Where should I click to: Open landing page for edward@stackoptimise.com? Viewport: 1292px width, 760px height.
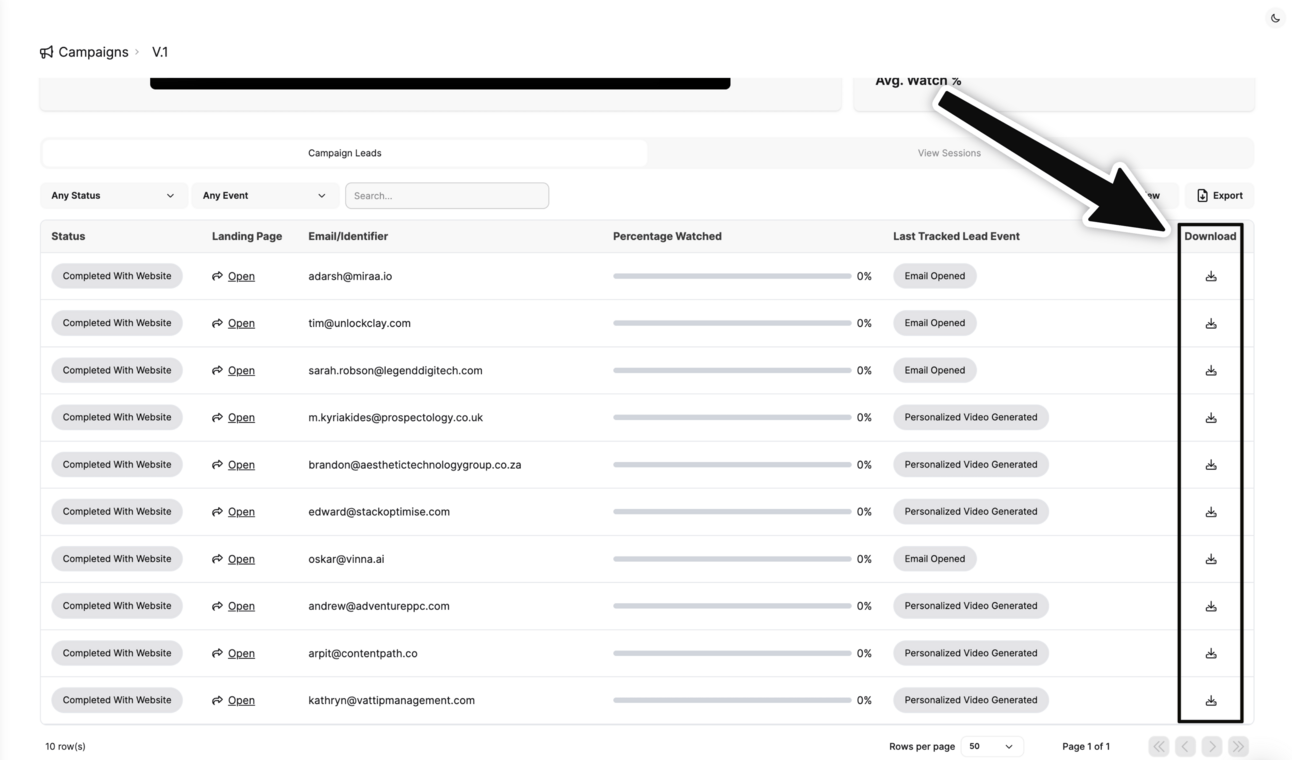tap(233, 512)
